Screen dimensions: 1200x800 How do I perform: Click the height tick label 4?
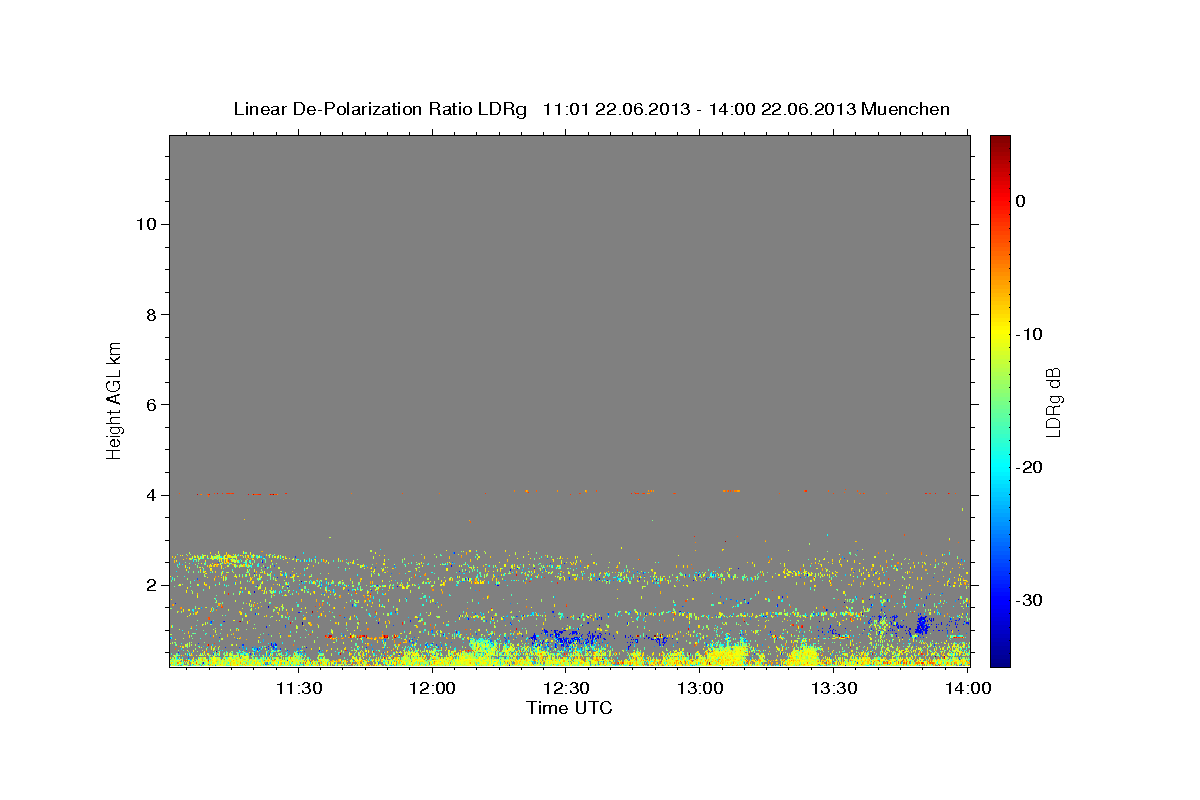151,495
